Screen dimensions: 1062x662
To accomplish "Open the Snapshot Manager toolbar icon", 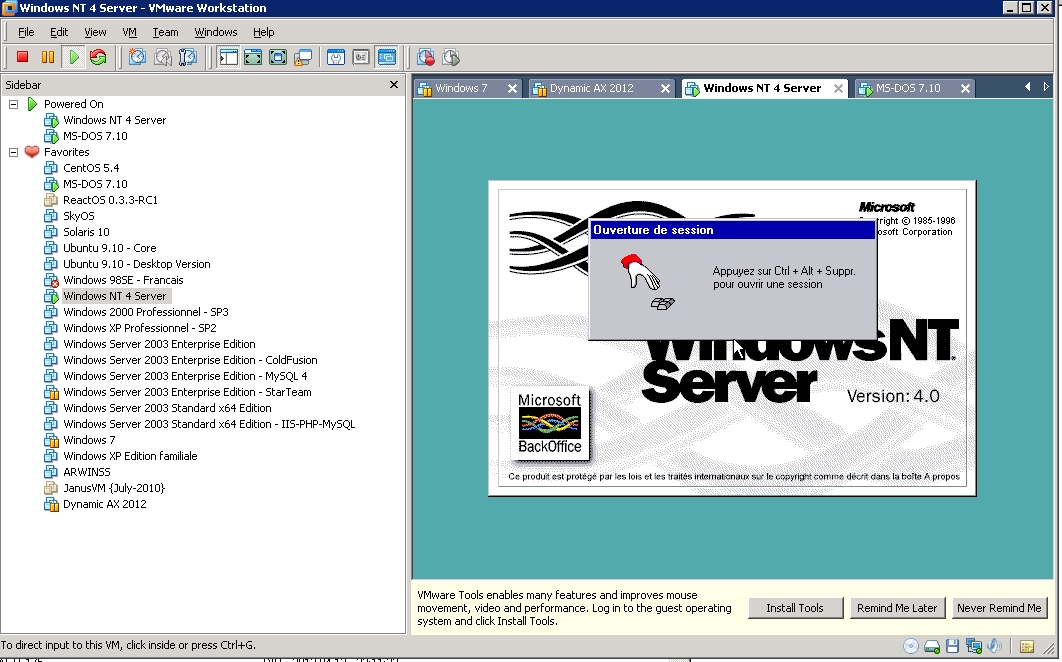I will coord(187,58).
